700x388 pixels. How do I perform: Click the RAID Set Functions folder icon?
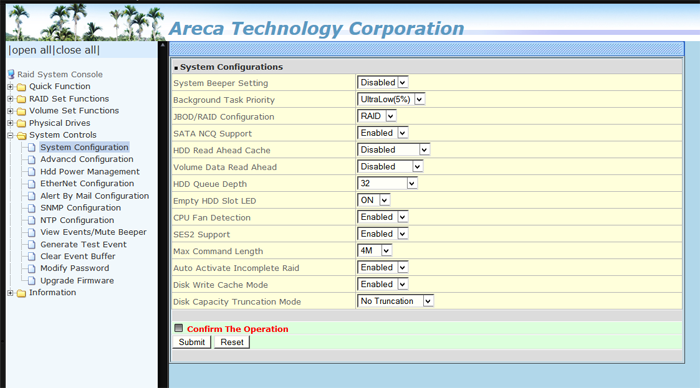(21, 99)
